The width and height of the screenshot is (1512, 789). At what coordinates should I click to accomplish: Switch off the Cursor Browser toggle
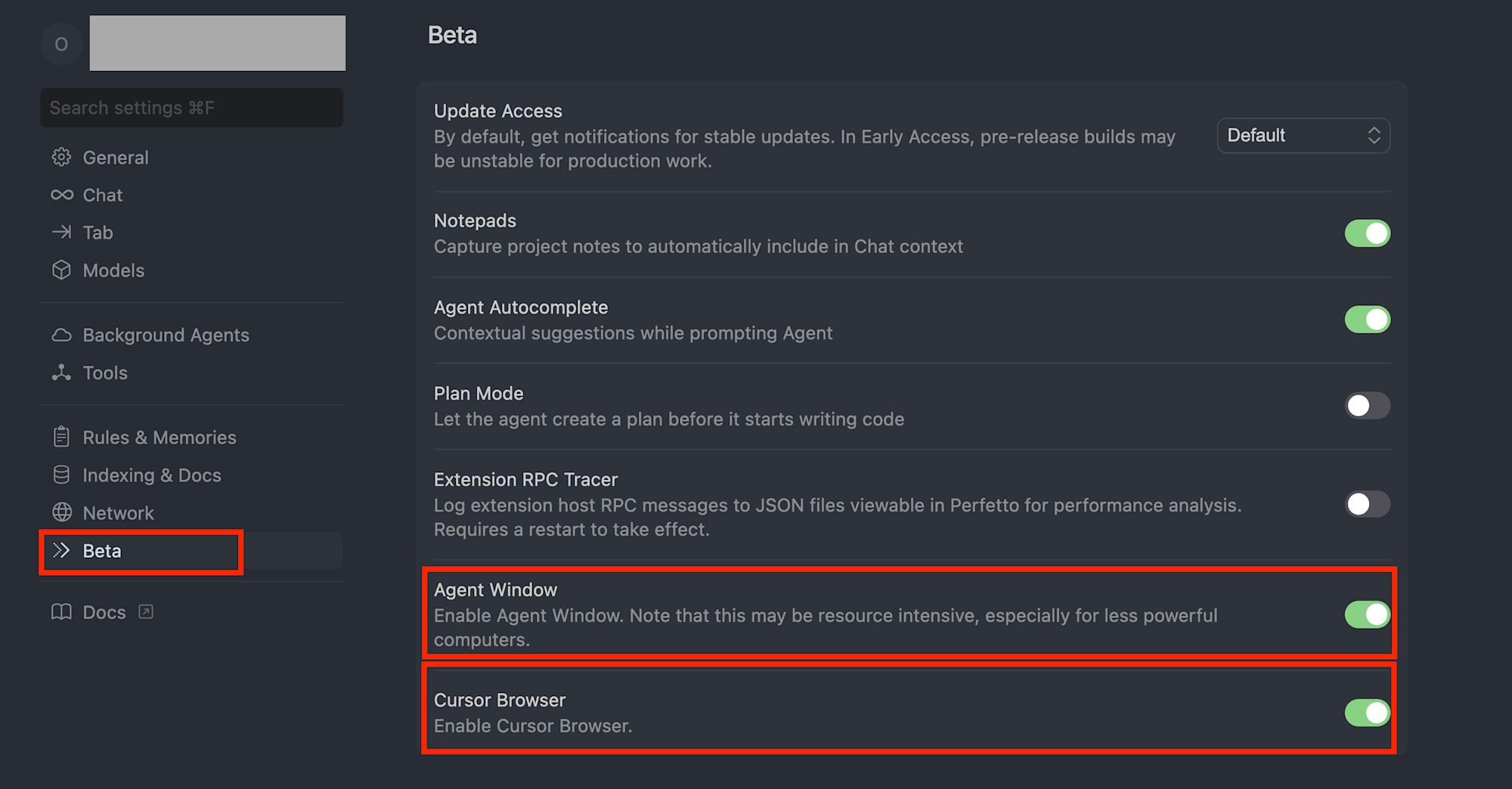(x=1367, y=713)
